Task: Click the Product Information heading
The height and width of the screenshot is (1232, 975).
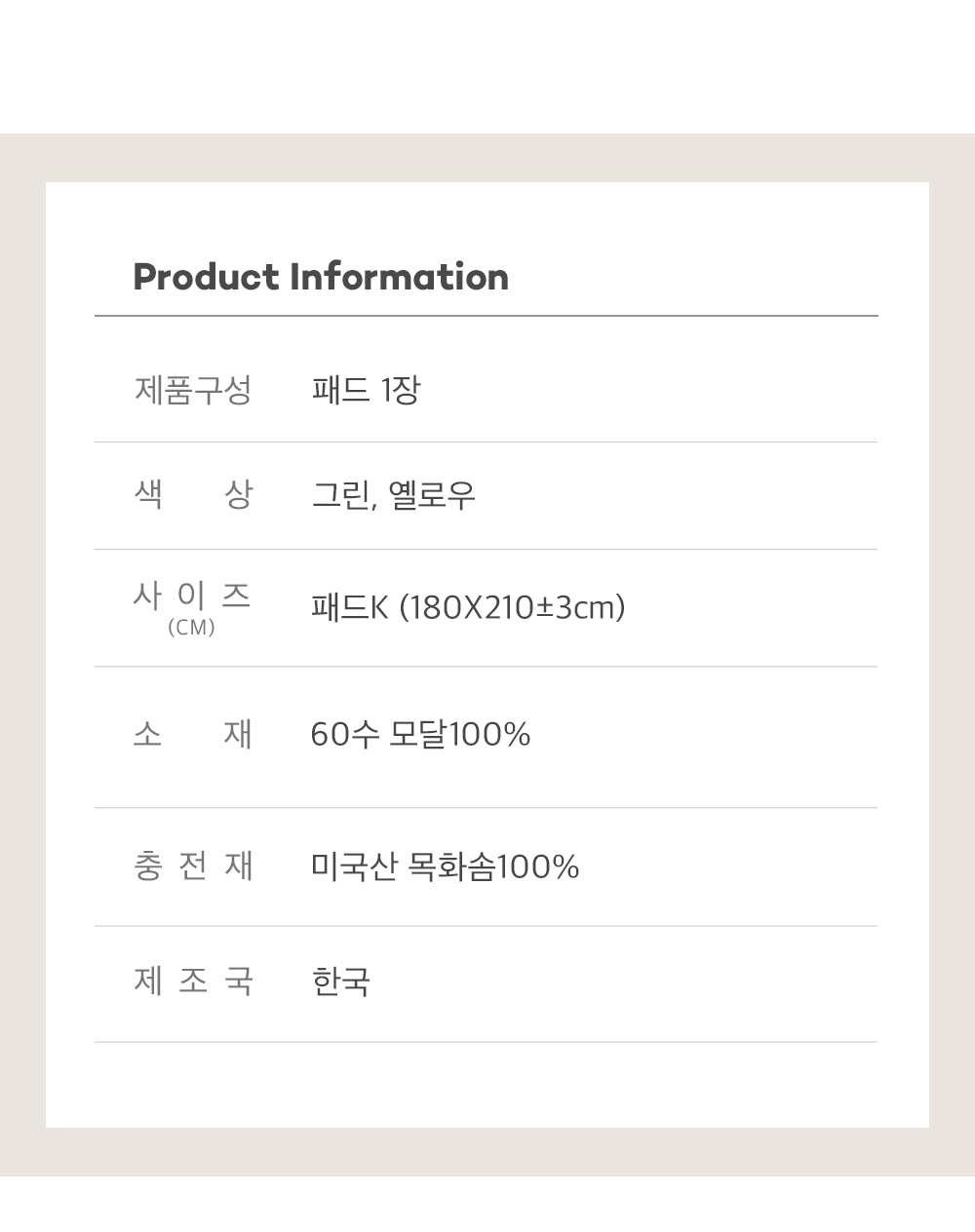Action: pos(321,277)
